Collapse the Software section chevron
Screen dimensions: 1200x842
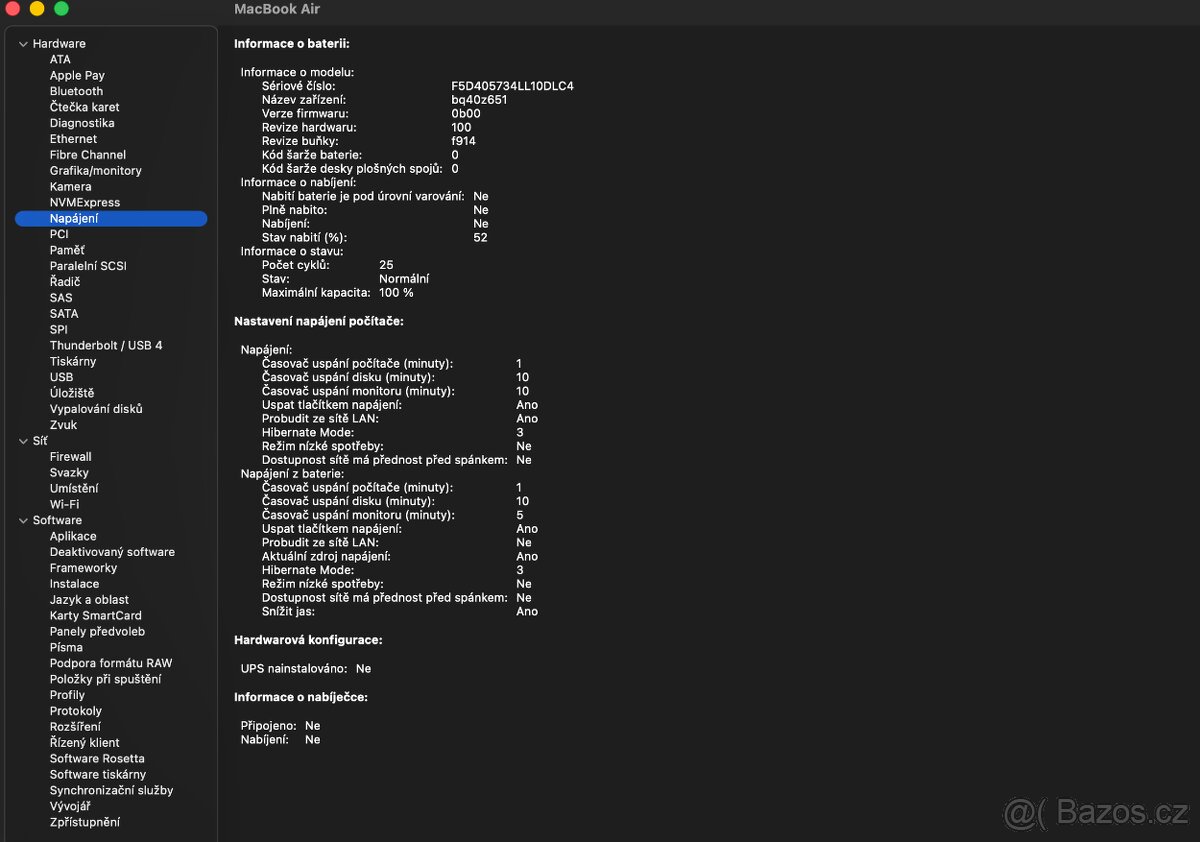23,520
